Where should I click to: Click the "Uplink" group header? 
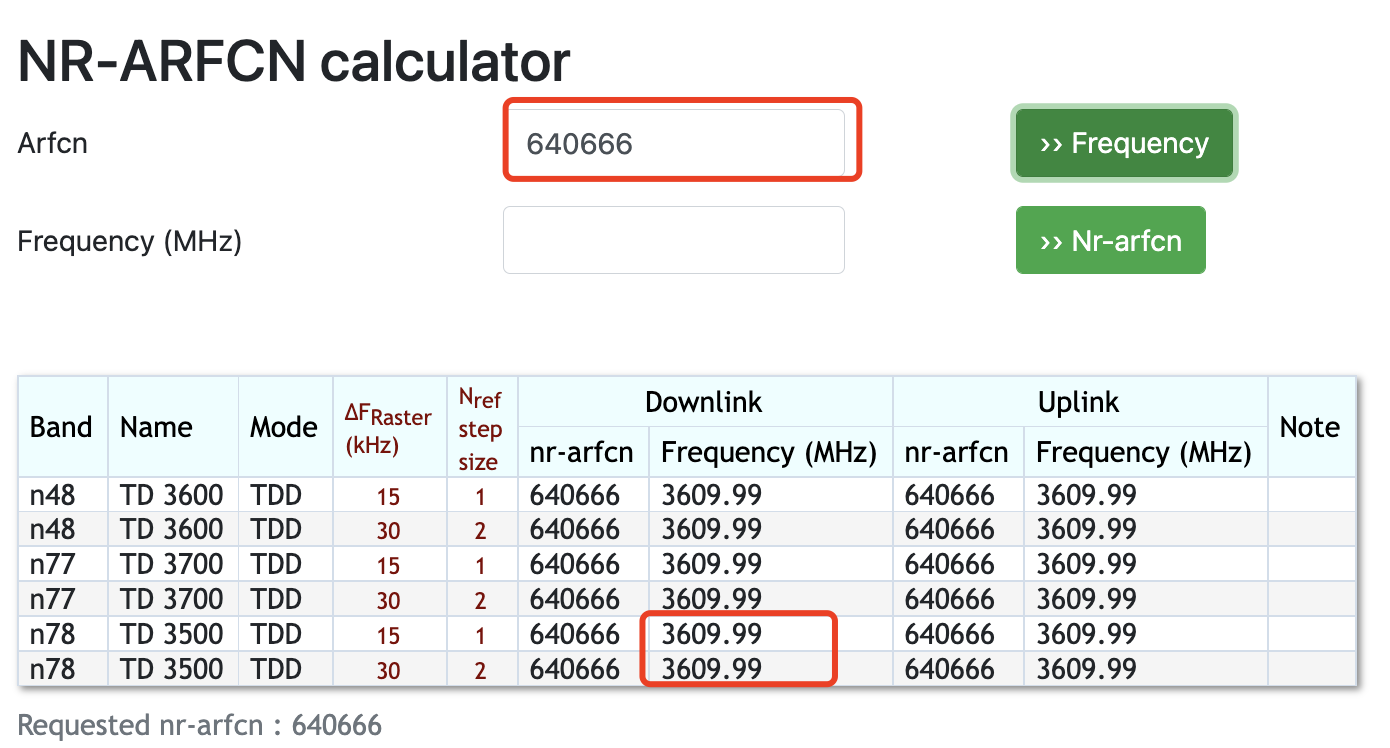[x=1079, y=402]
